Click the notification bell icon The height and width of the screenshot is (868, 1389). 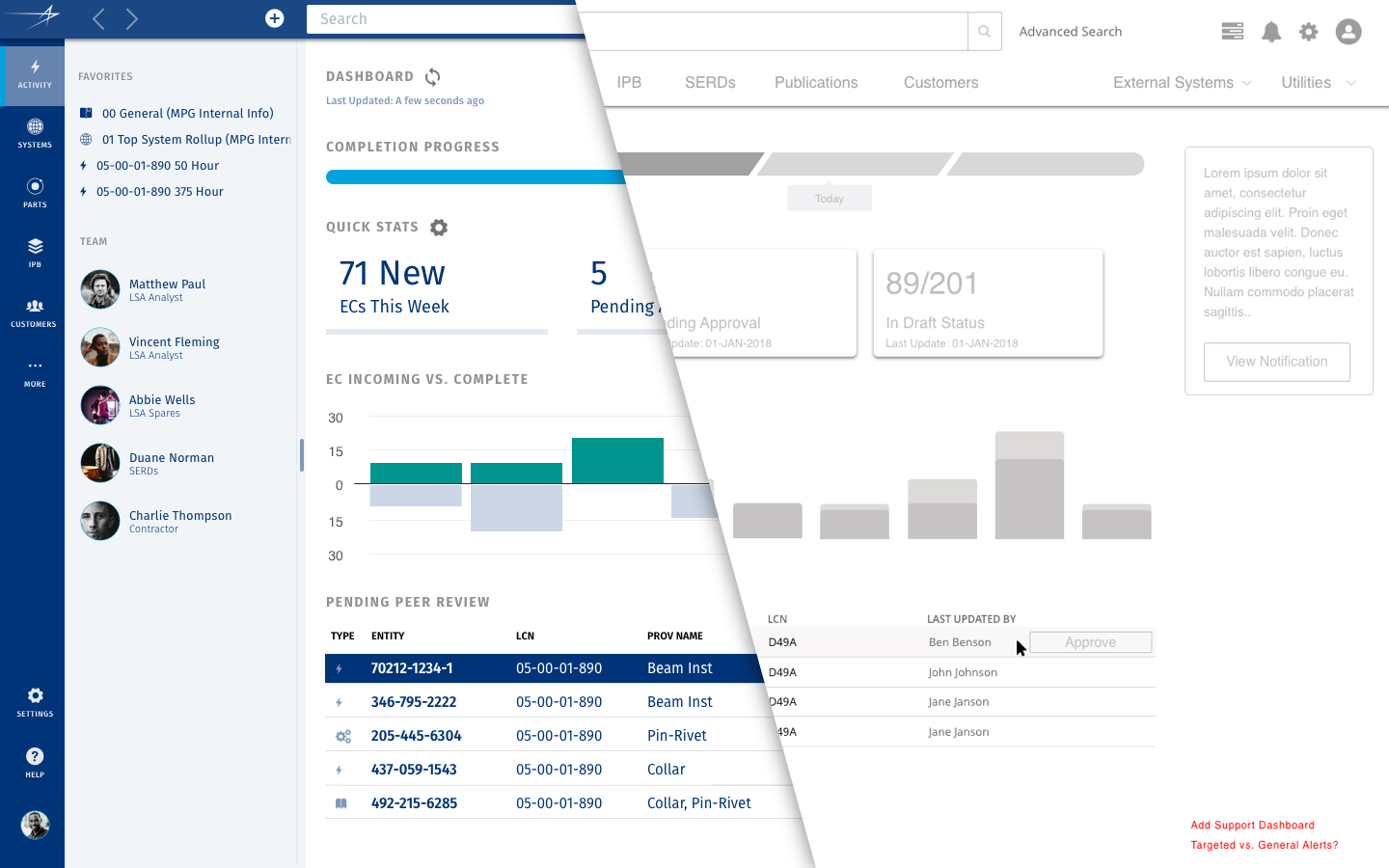coord(1271,32)
